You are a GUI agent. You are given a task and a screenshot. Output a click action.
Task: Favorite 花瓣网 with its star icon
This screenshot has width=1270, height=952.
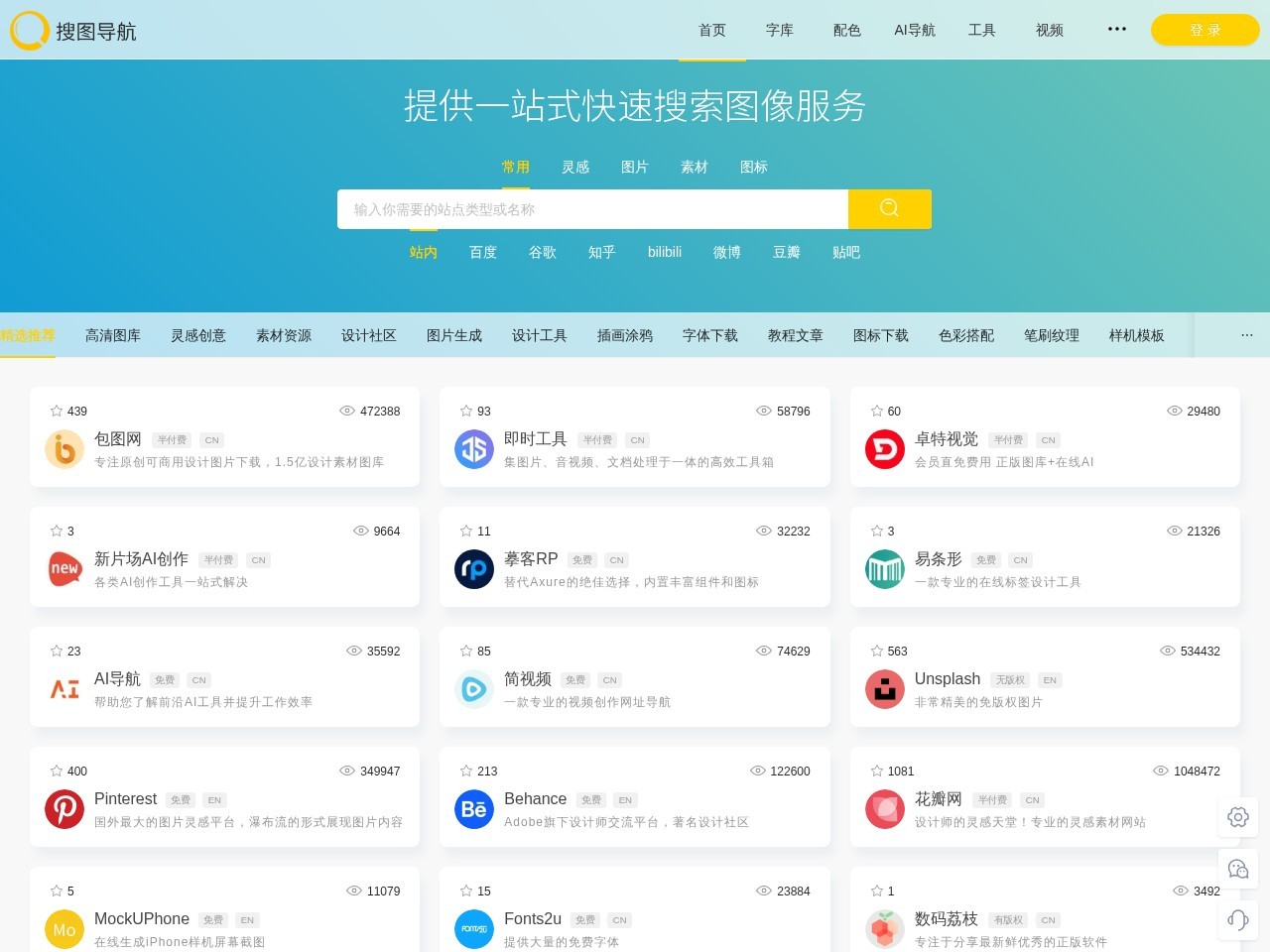[x=877, y=771]
